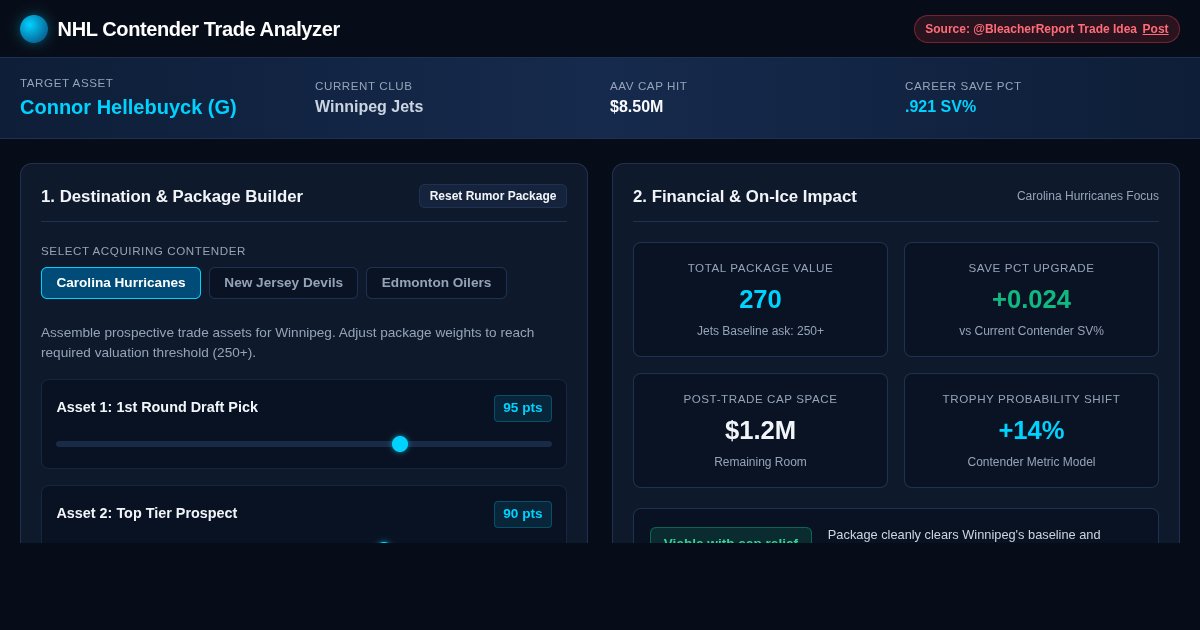This screenshot has width=1200, height=630.
Task: Click the $1.2M post-trade cap space value
Action: click(x=760, y=430)
